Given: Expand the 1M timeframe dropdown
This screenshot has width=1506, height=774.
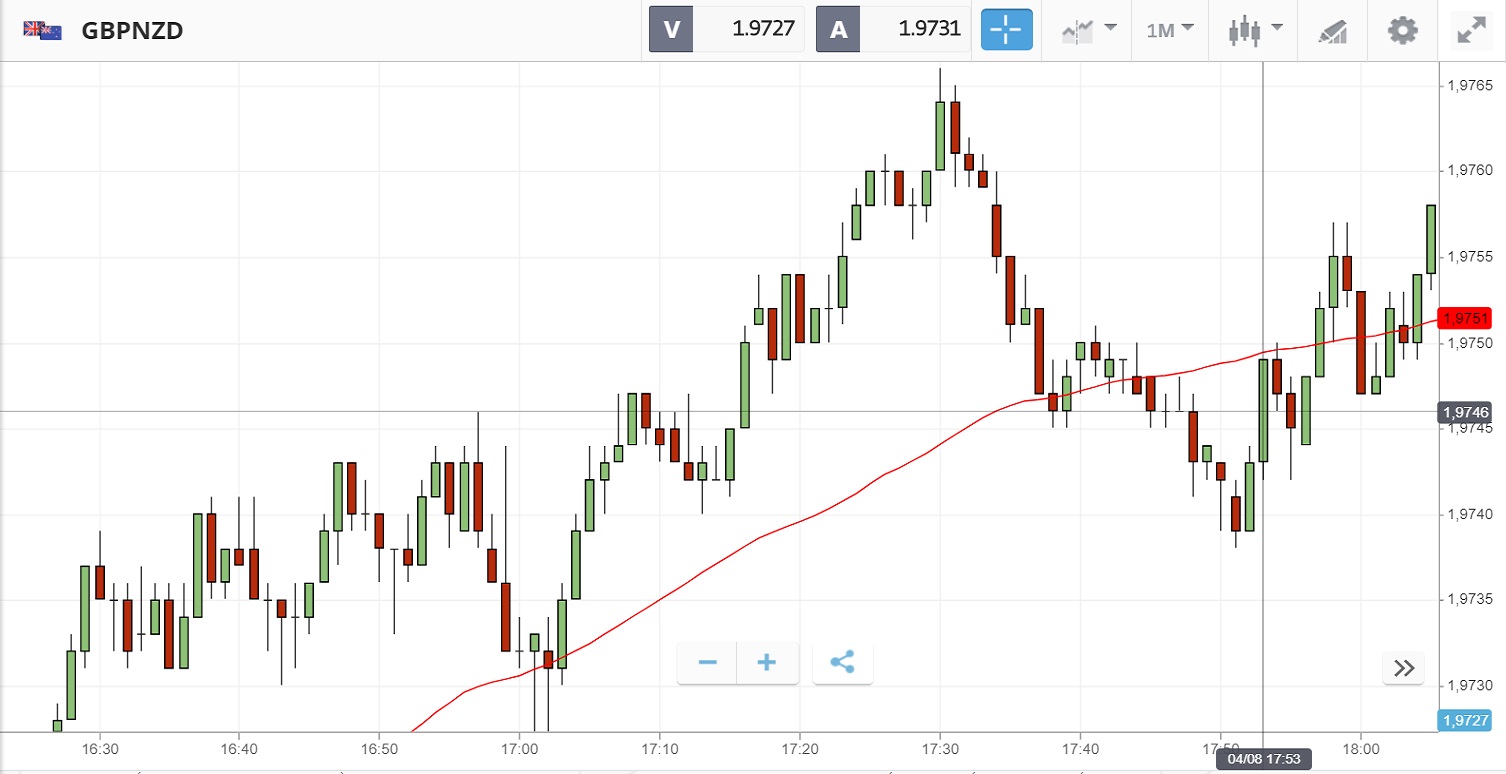Looking at the screenshot, I should pos(1170,30).
